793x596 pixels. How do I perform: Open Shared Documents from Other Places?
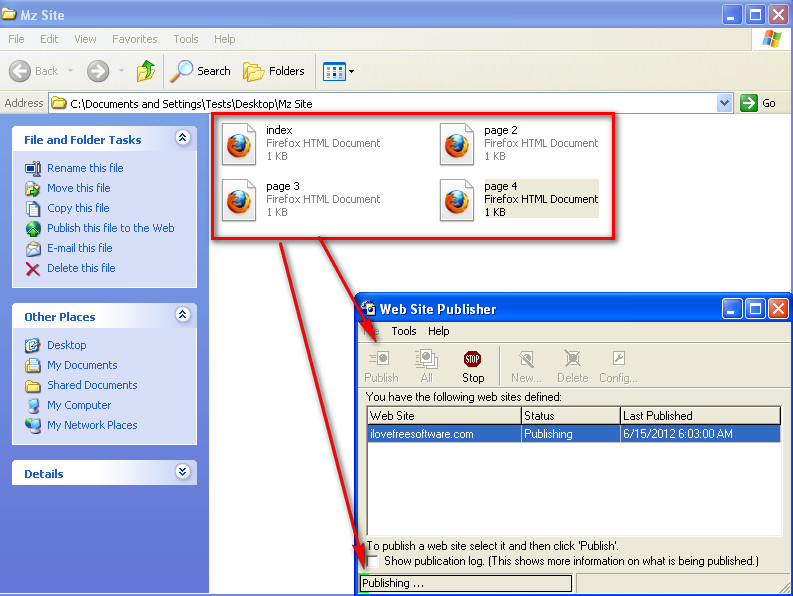click(92, 385)
